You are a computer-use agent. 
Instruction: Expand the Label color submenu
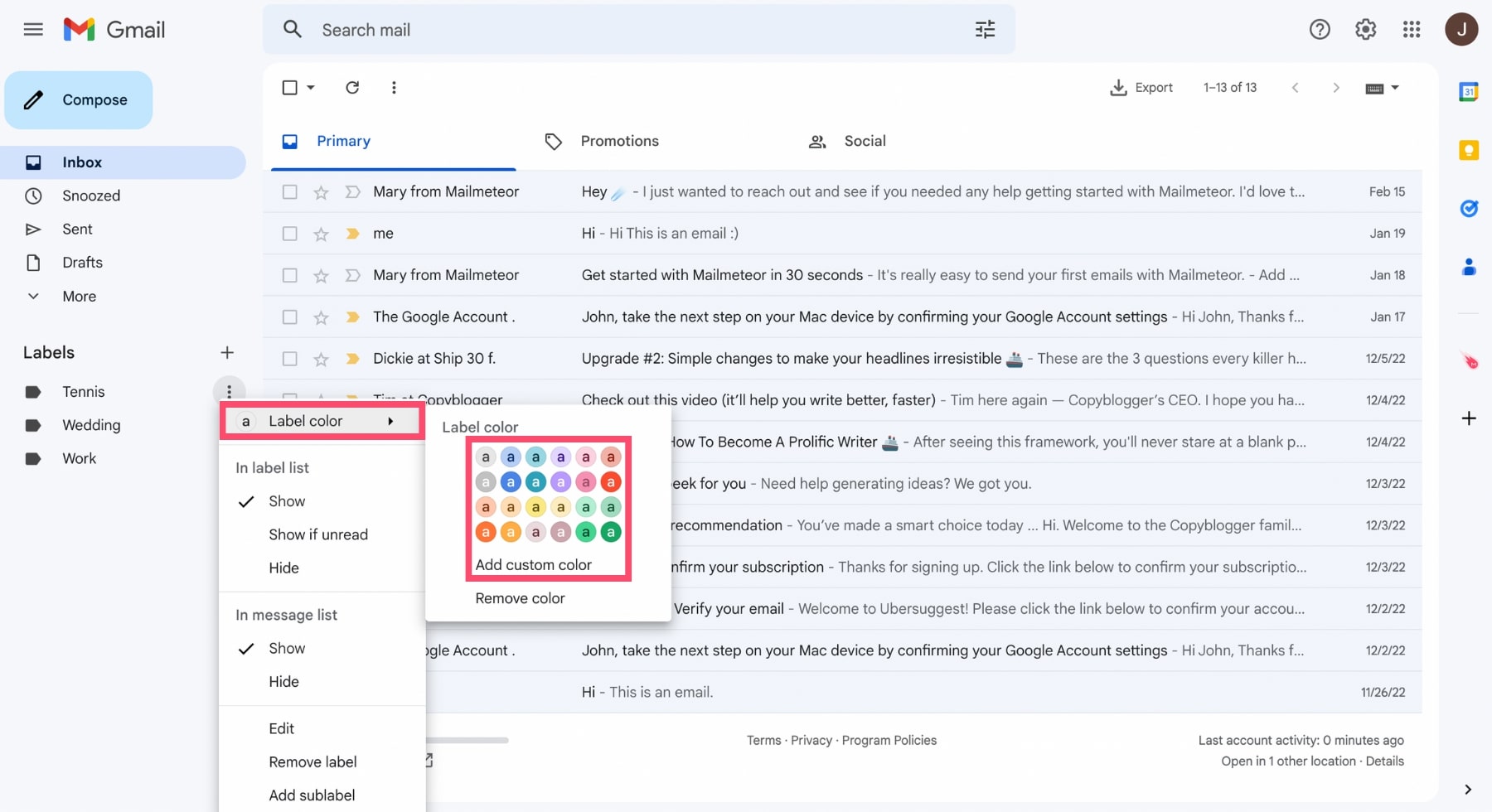point(322,421)
